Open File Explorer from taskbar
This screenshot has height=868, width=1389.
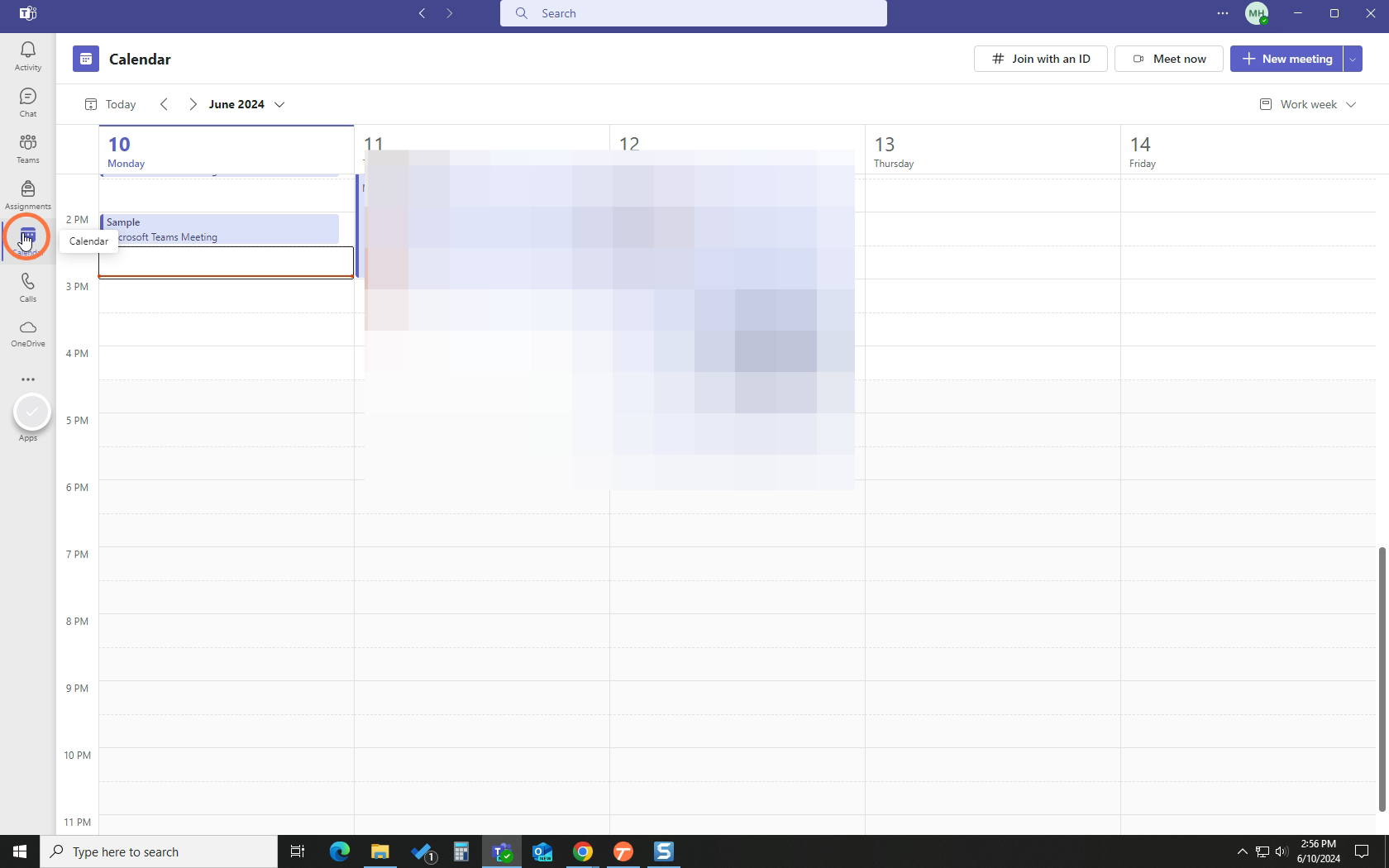(x=380, y=851)
